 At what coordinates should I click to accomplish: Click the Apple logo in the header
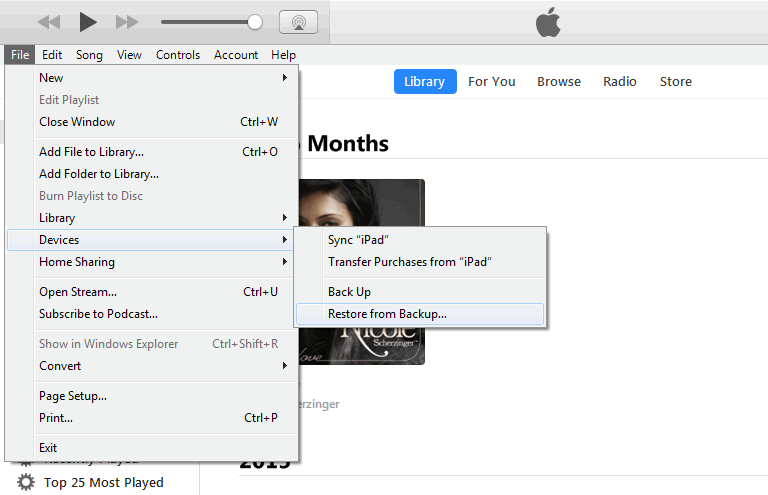[x=548, y=22]
